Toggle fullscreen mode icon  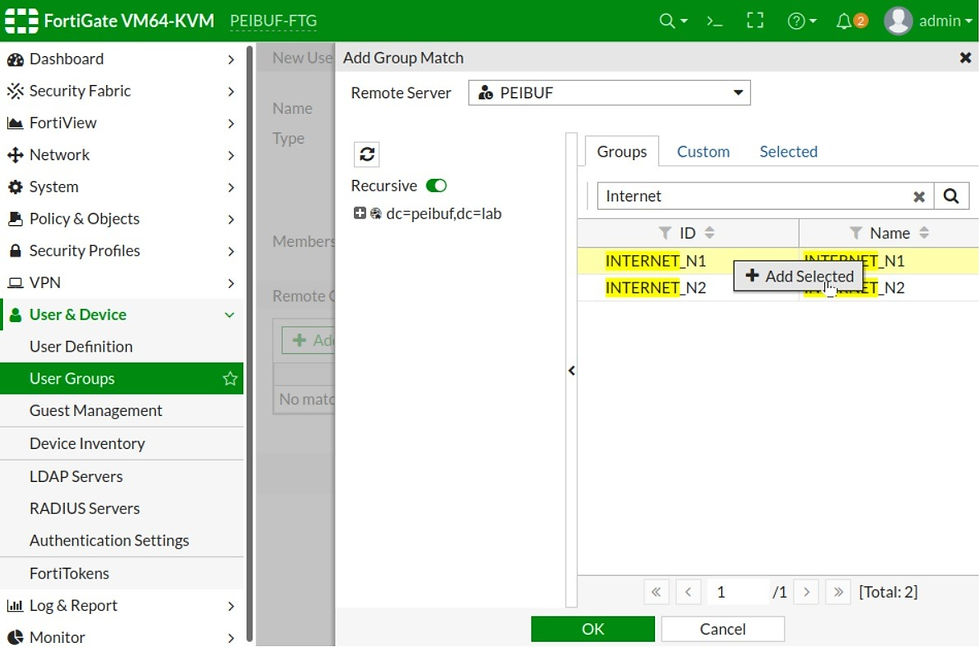pyautogui.click(x=755, y=21)
